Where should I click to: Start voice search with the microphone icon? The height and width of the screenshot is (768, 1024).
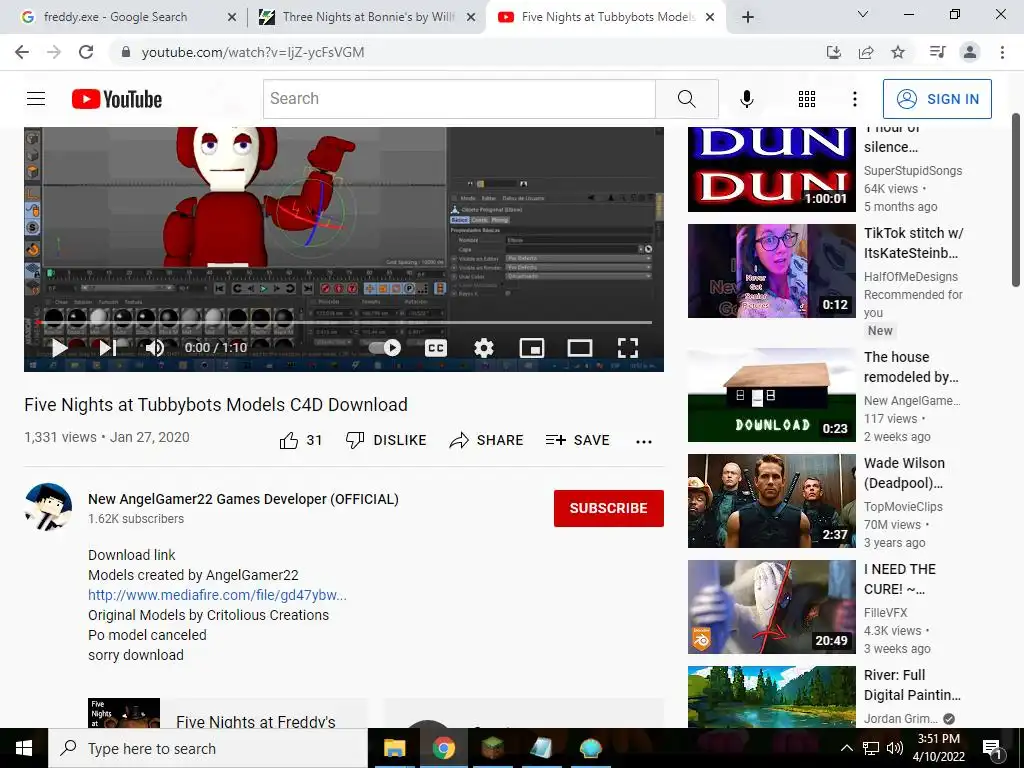(746, 99)
